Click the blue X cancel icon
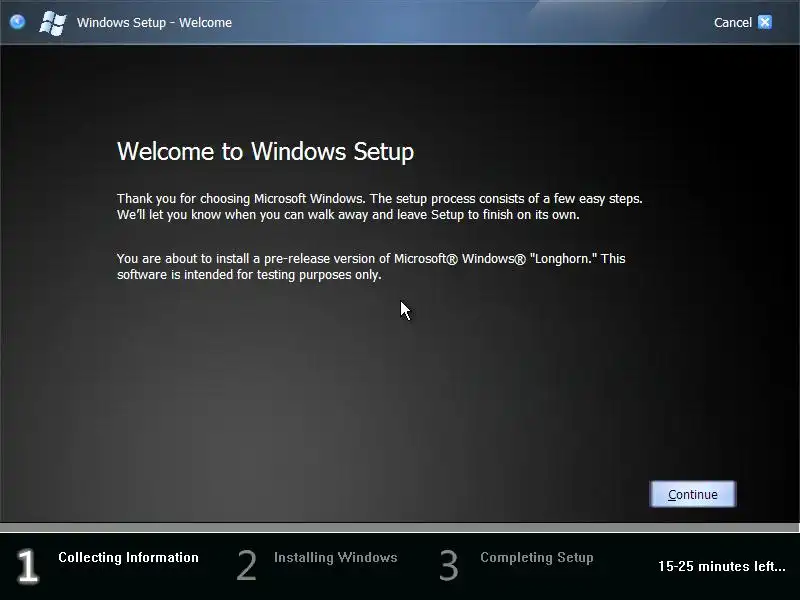The image size is (800, 600). [764, 22]
